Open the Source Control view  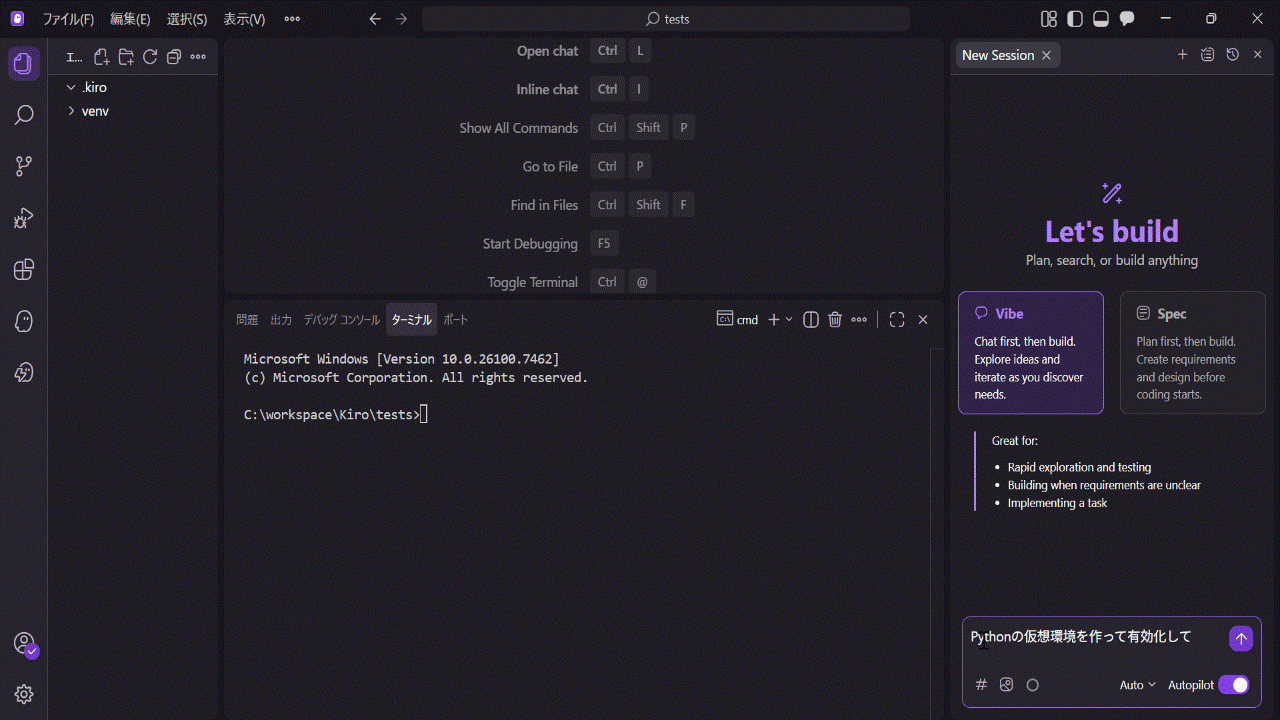point(24,166)
